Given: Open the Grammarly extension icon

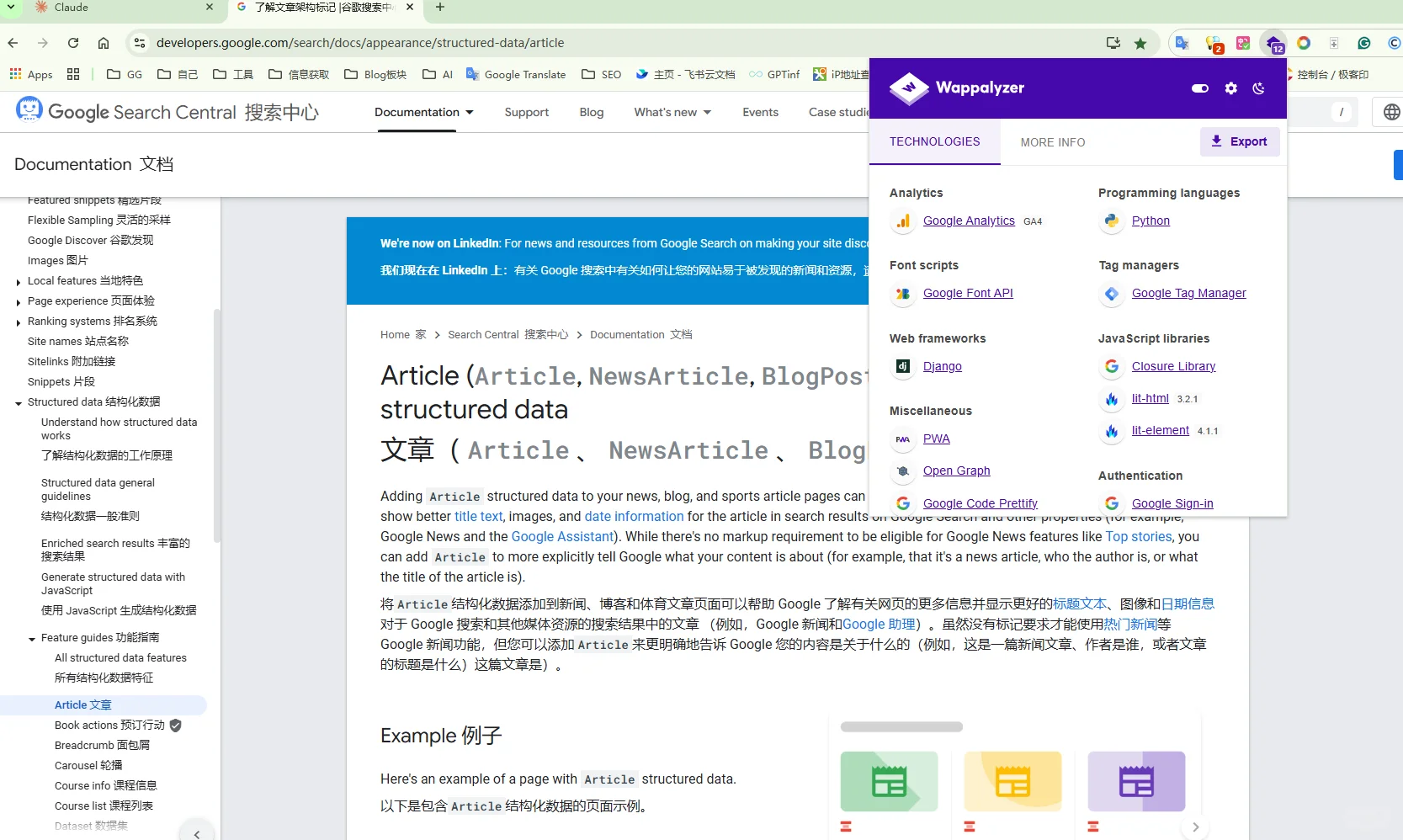Looking at the screenshot, I should pos(1364,43).
